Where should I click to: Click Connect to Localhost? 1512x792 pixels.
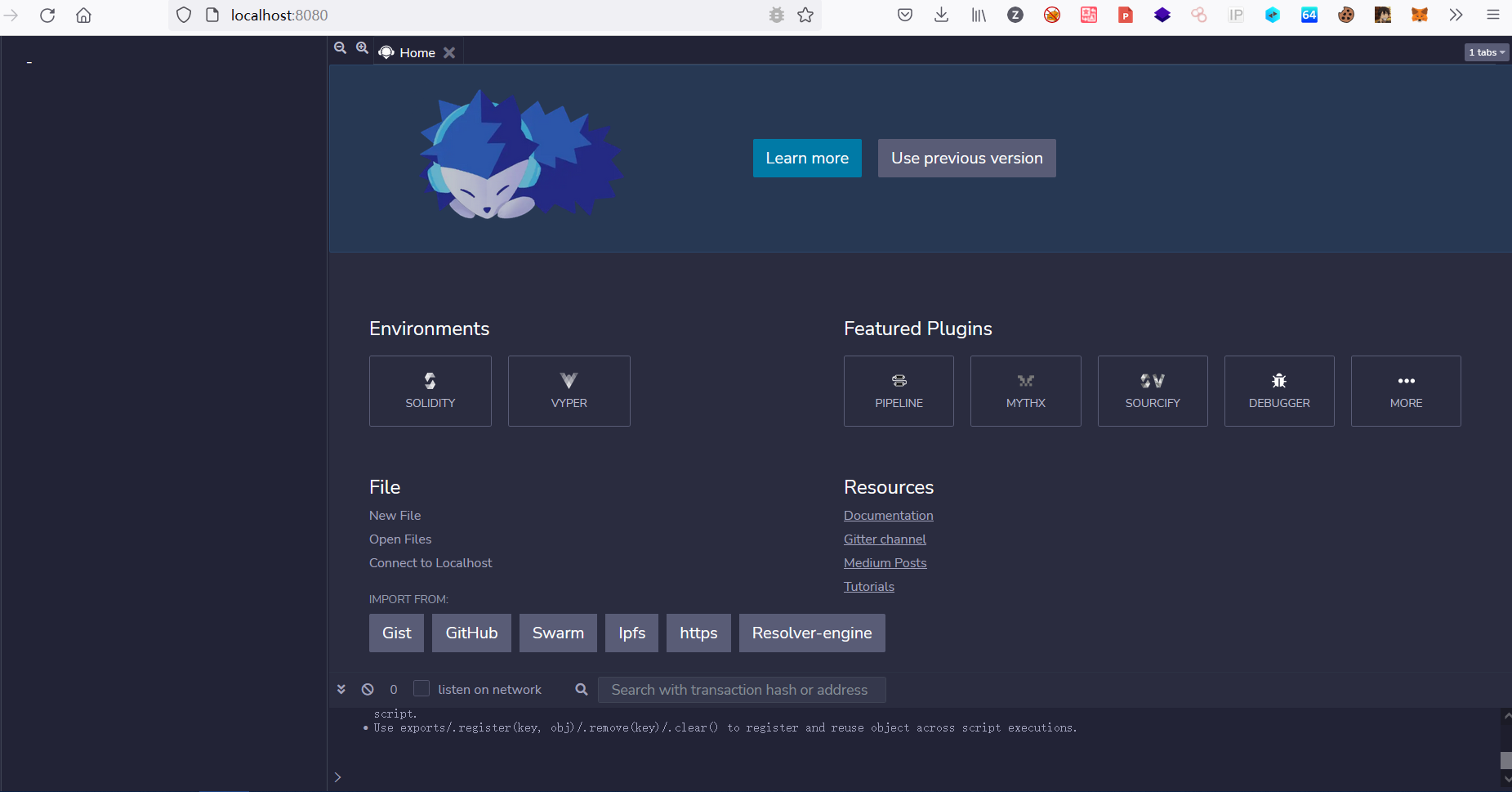(430, 563)
